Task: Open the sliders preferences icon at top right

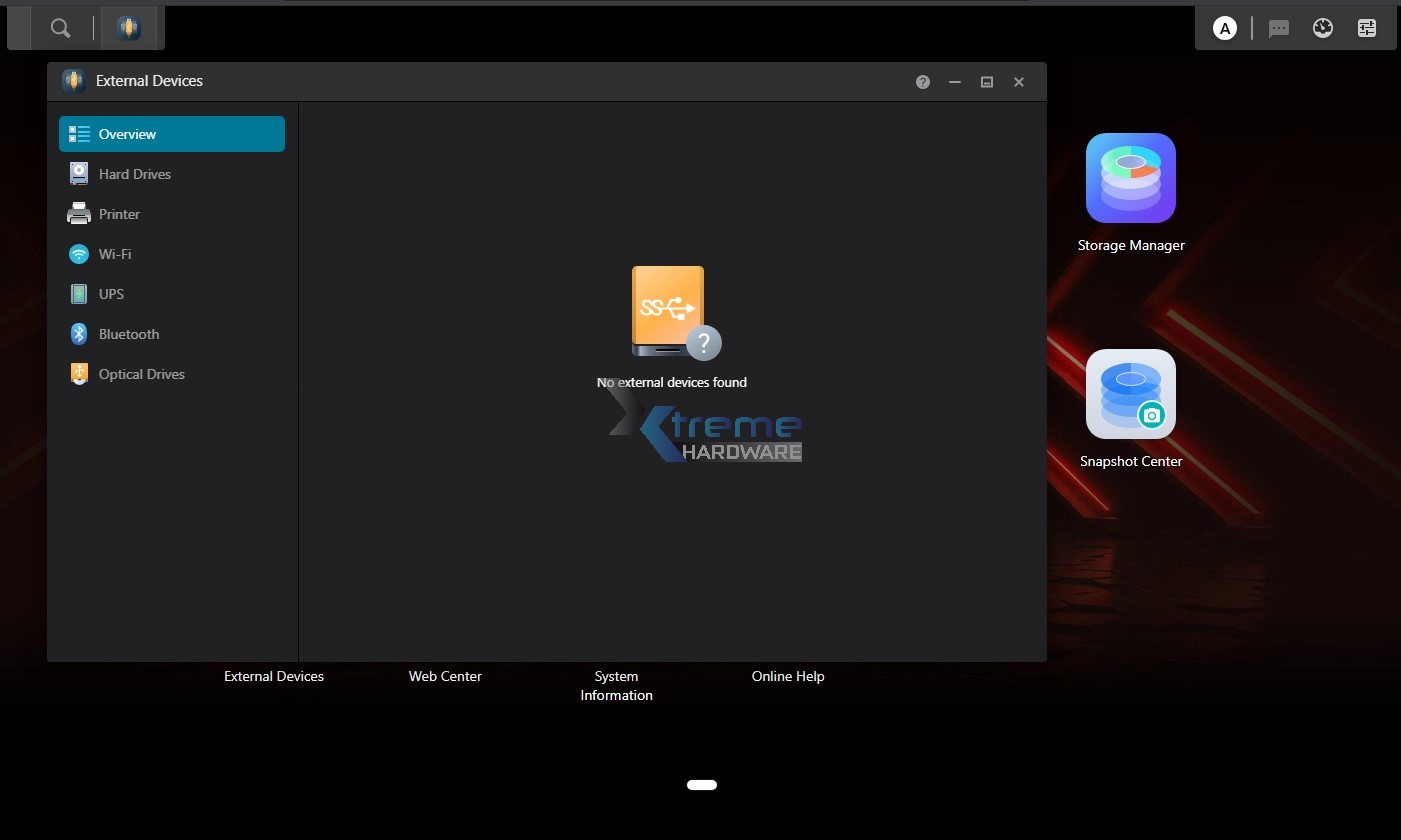Action: coord(1367,28)
